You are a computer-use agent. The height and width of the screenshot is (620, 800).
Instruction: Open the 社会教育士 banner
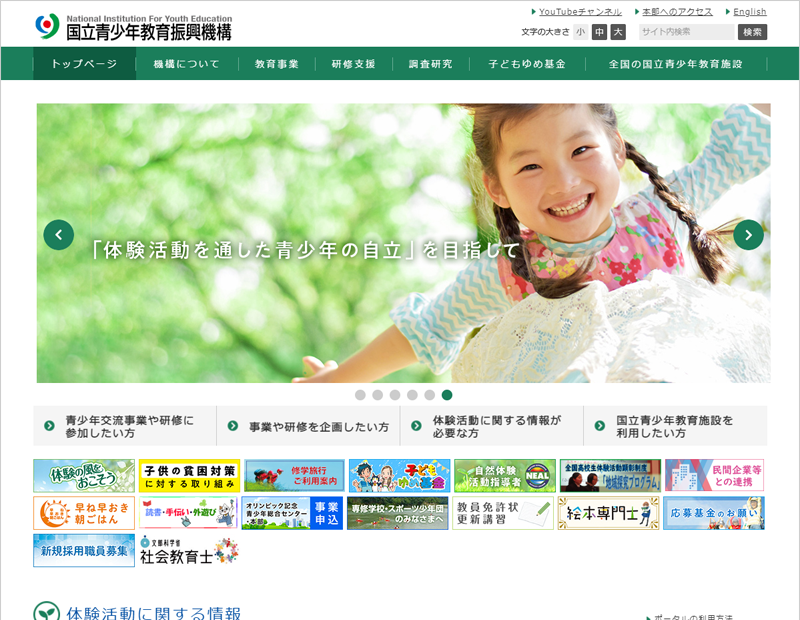tap(189, 551)
